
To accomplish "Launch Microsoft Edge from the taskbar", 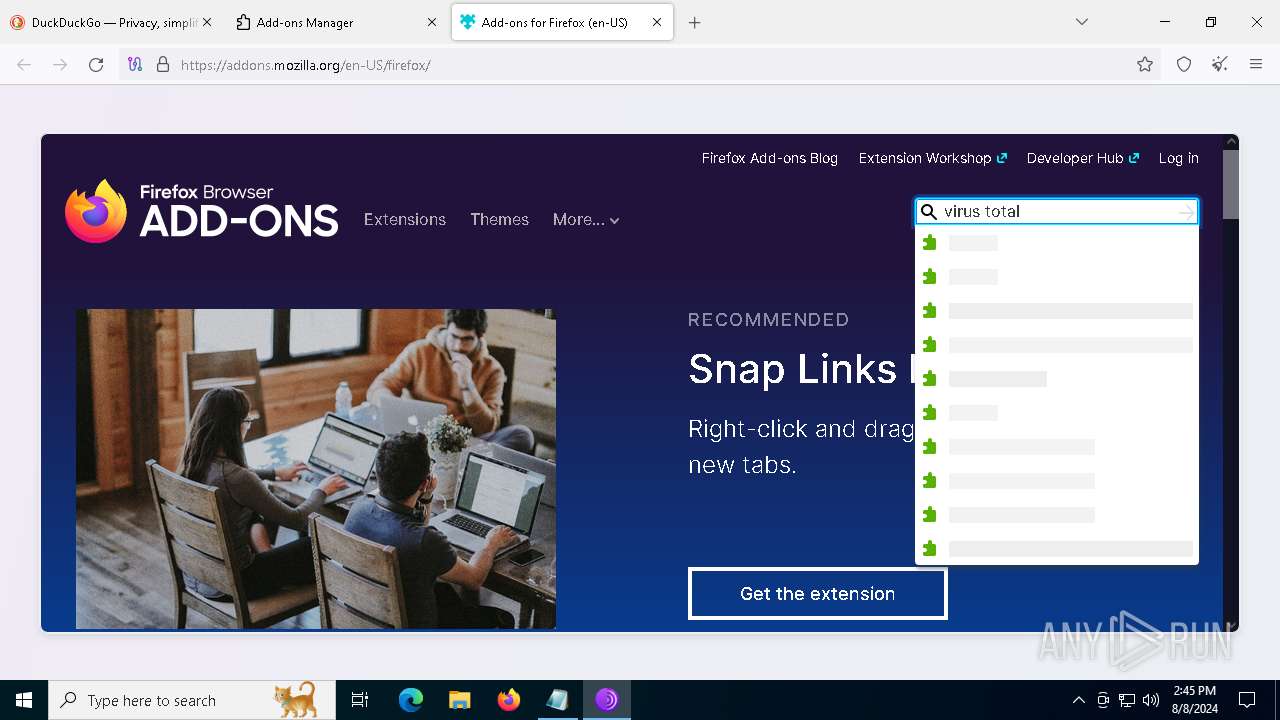I will pos(411,700).
